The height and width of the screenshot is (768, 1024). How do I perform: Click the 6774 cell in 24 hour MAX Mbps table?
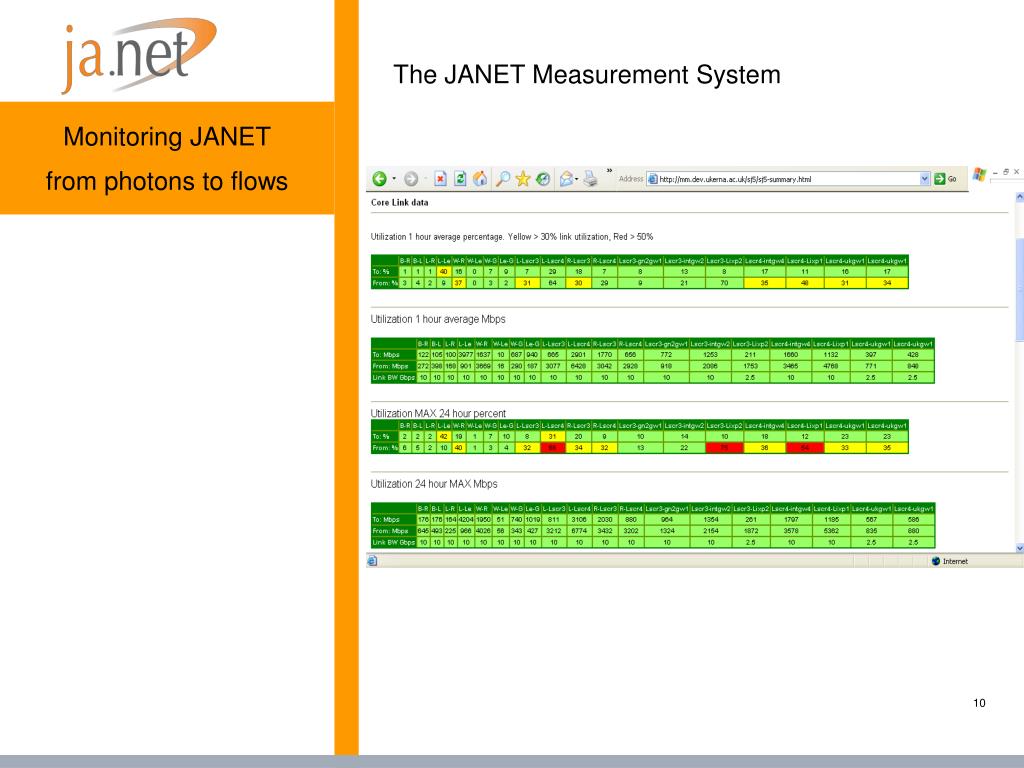(579, 531)
